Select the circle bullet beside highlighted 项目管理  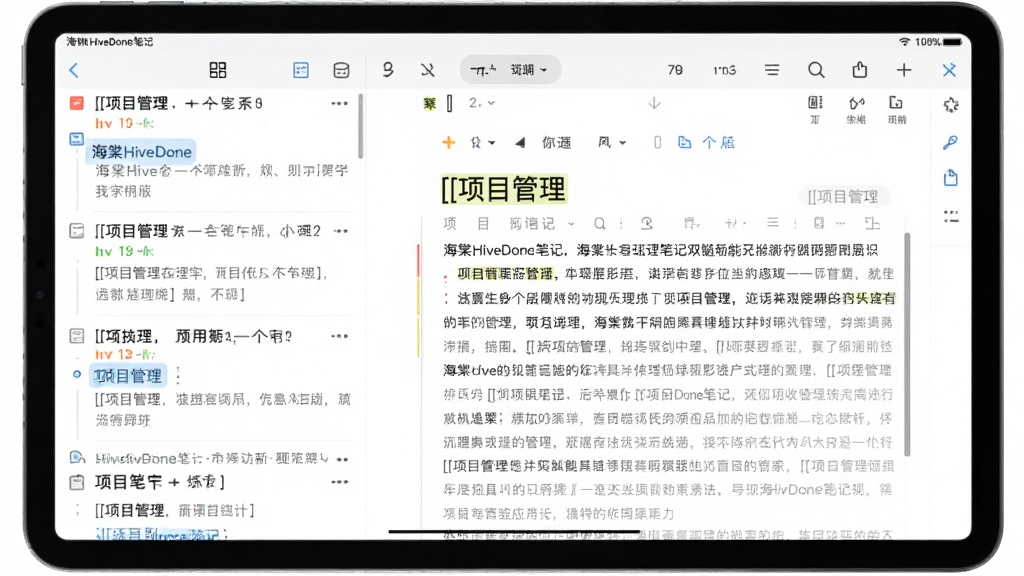click(77, 374)
